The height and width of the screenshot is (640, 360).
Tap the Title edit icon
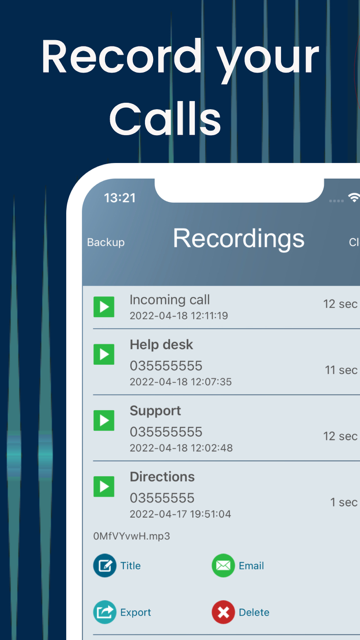point(105,565)
